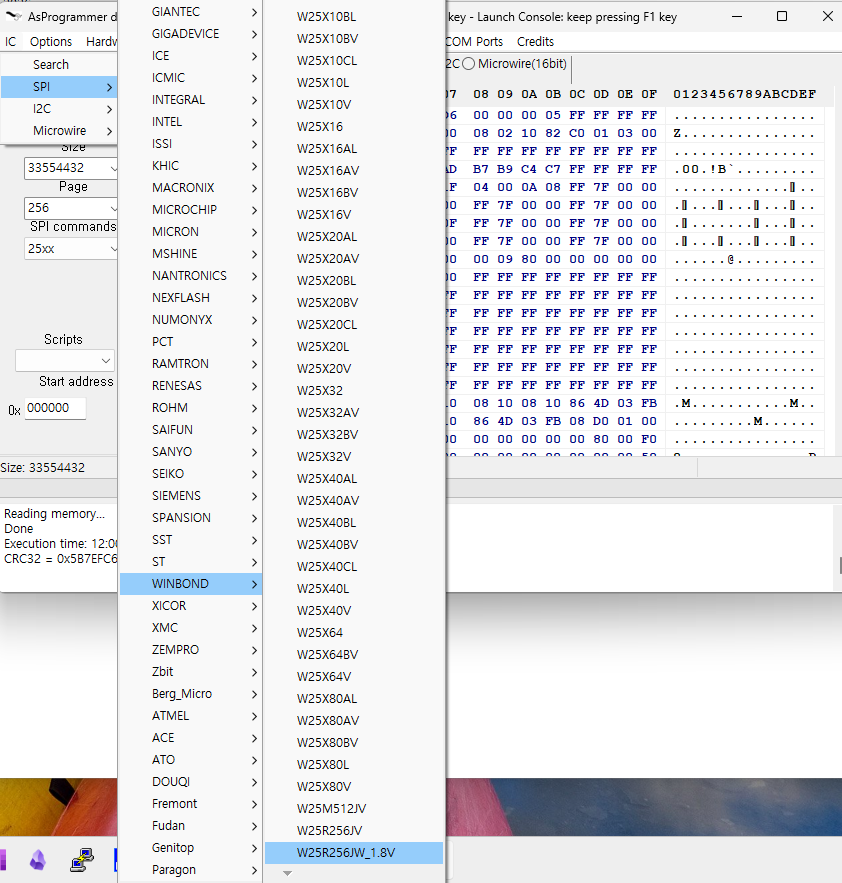Viewport: 842px width, 883px height.
Task: Open the Size combo box showing 33554432
Action: pos(70,168)
